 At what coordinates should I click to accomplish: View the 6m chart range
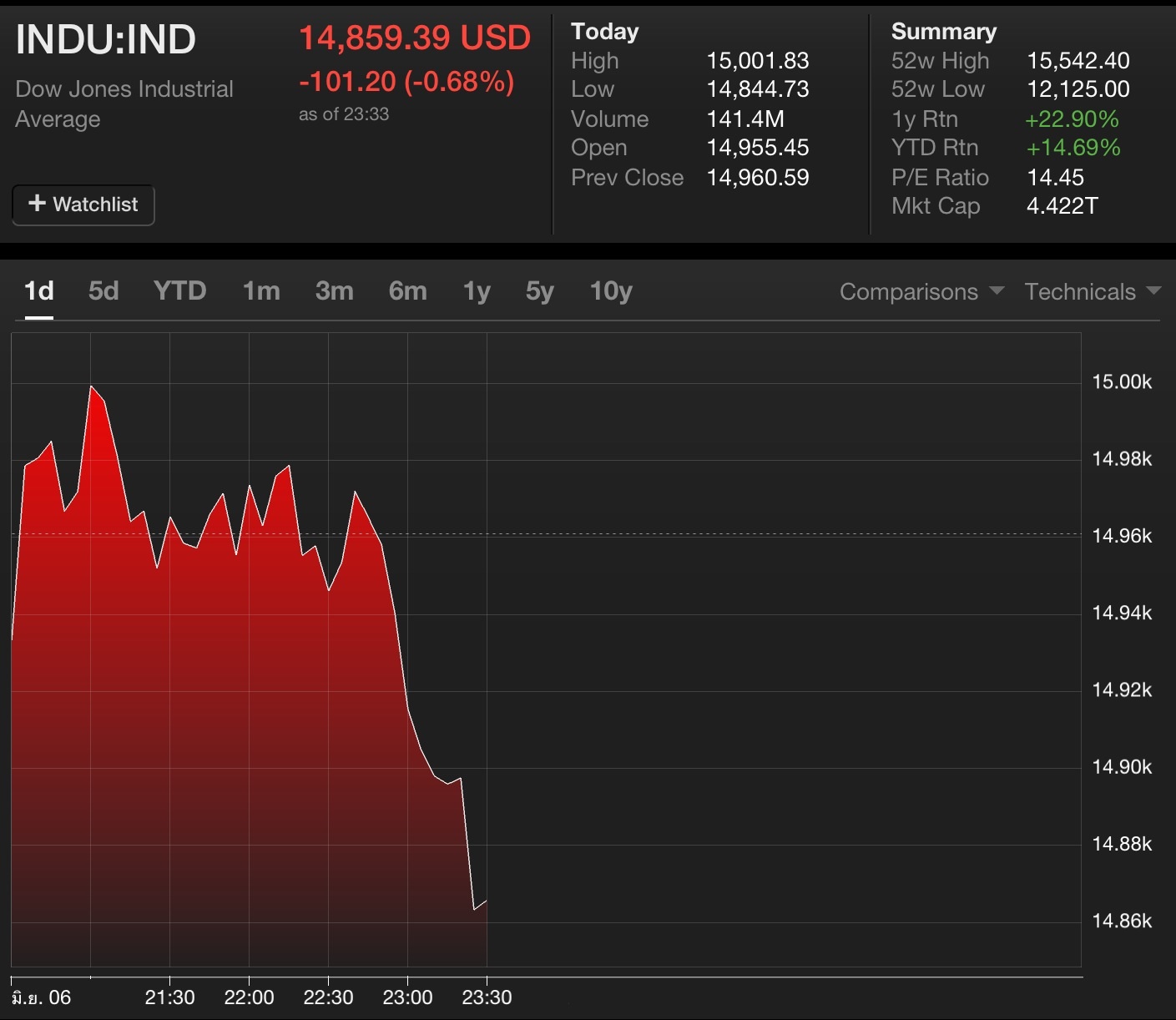click(408, 290)
